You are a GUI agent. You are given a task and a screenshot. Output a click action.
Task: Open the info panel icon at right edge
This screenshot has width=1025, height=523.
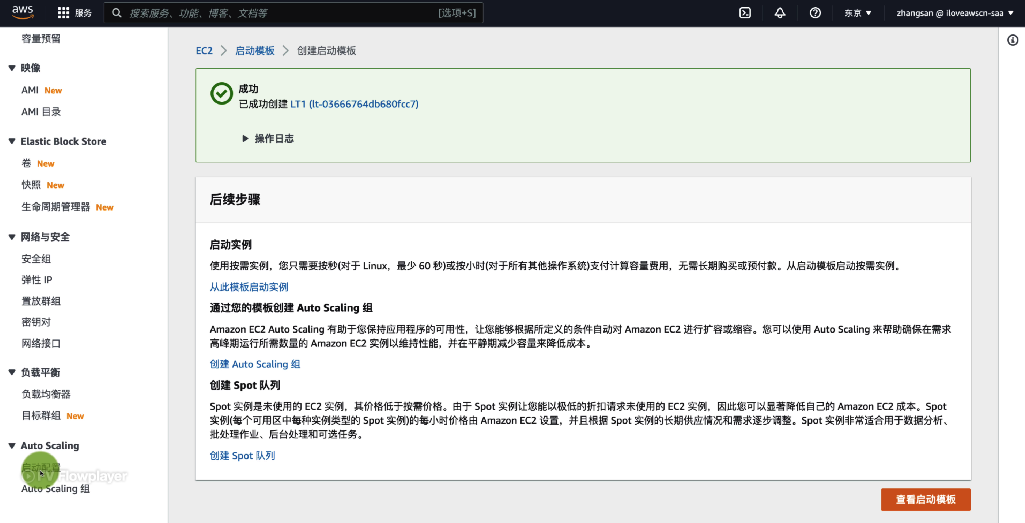1013,40
